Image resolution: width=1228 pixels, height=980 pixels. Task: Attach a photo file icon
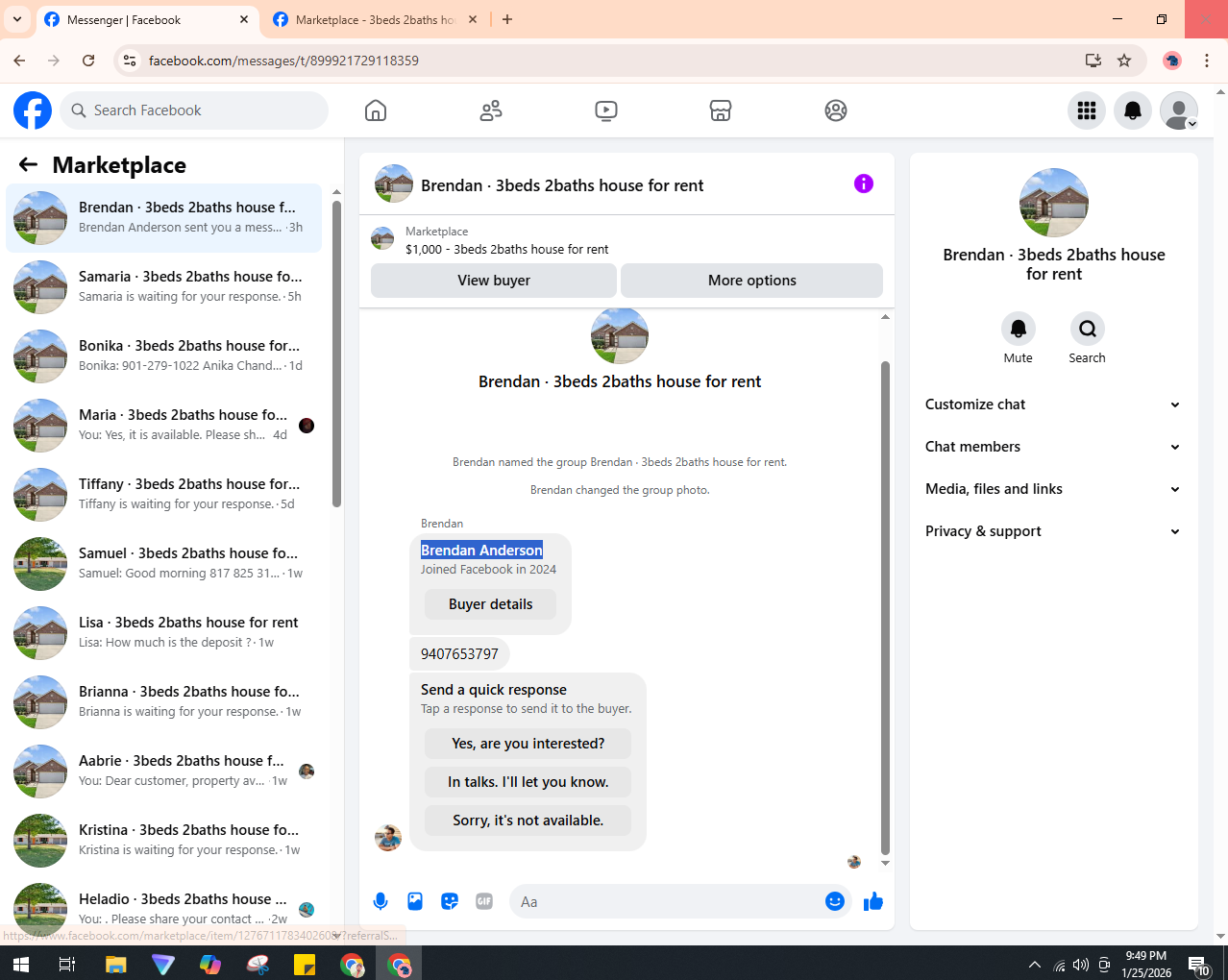tap(415, 901)
